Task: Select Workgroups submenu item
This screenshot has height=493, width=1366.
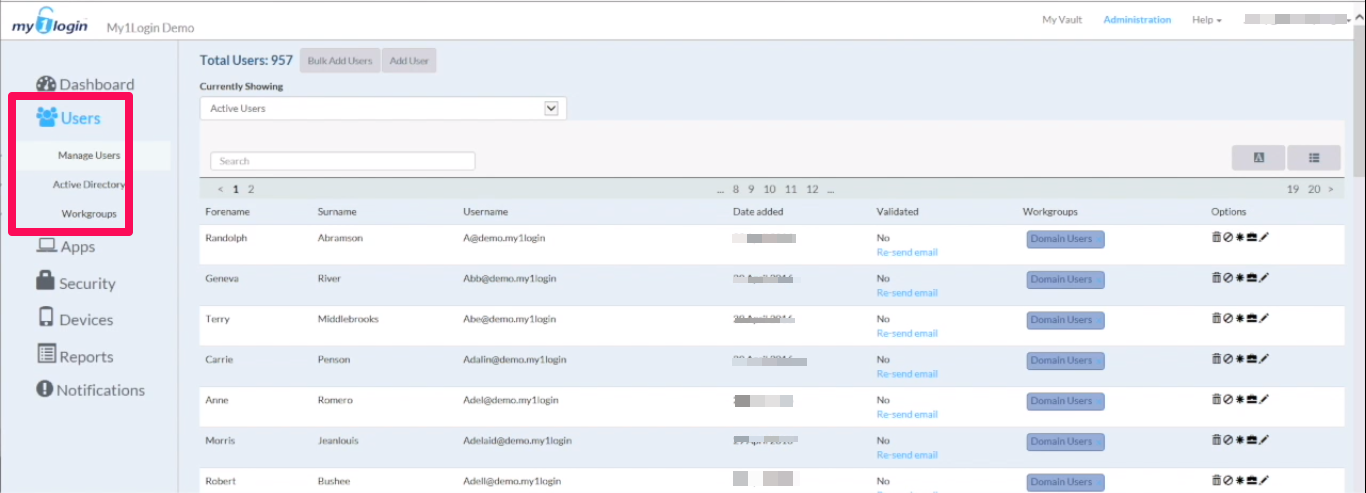Action: (x=89, y=214)
